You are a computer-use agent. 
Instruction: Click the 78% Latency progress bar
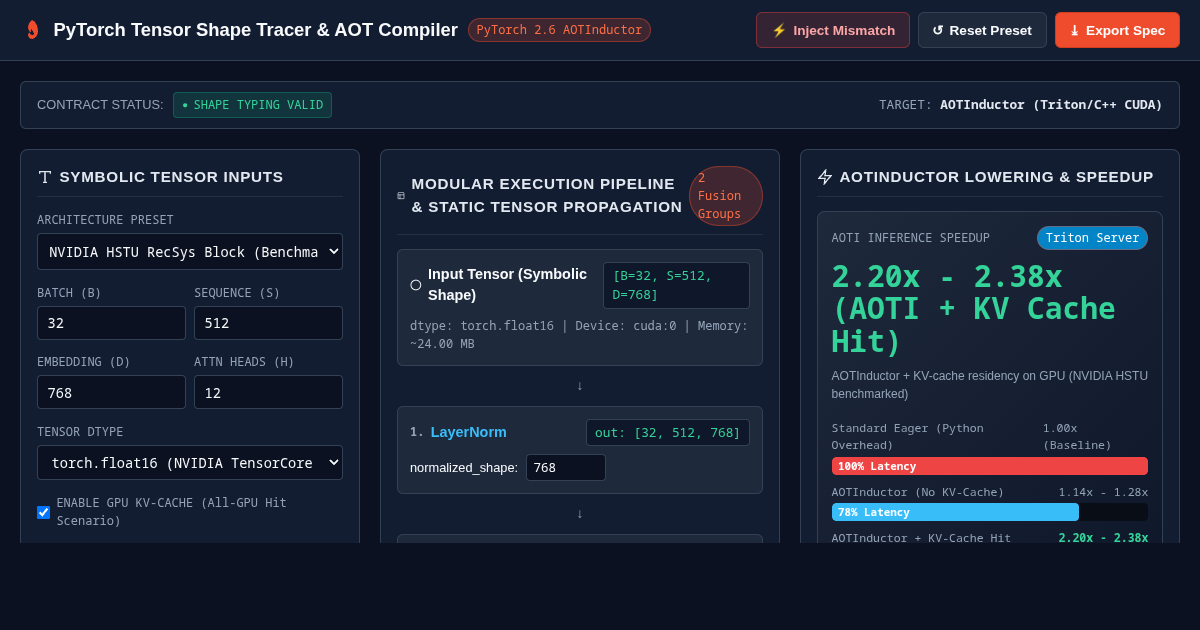point(955,512)
